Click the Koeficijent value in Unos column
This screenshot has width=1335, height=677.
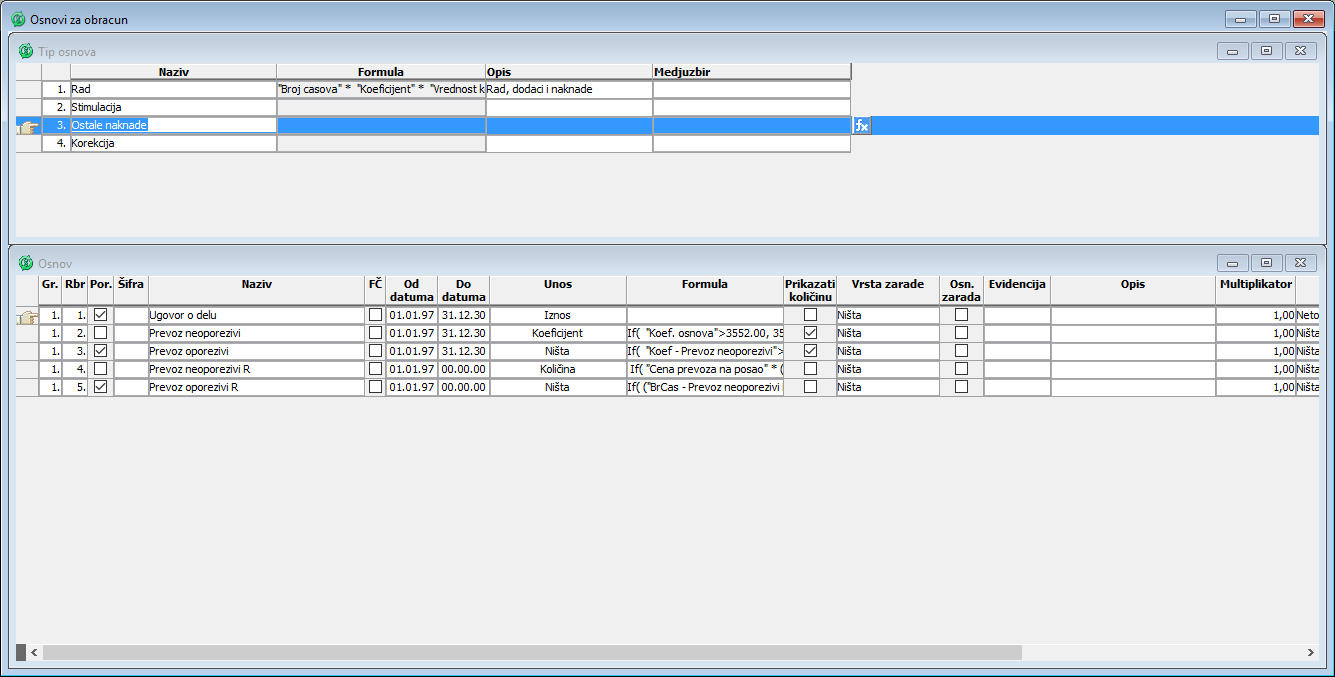558,333
